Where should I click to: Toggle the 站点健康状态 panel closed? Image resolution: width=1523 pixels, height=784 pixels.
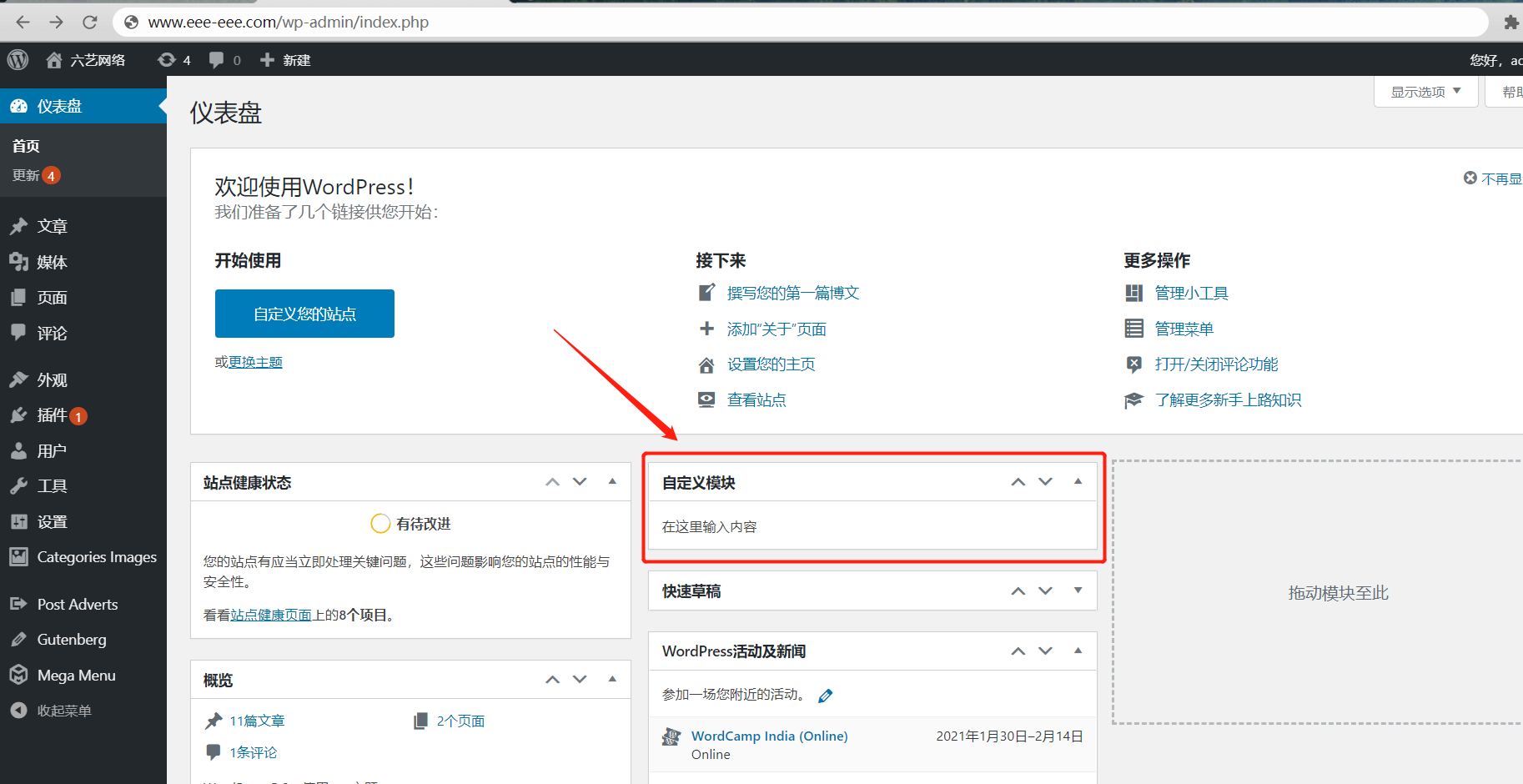pos(612,482)
